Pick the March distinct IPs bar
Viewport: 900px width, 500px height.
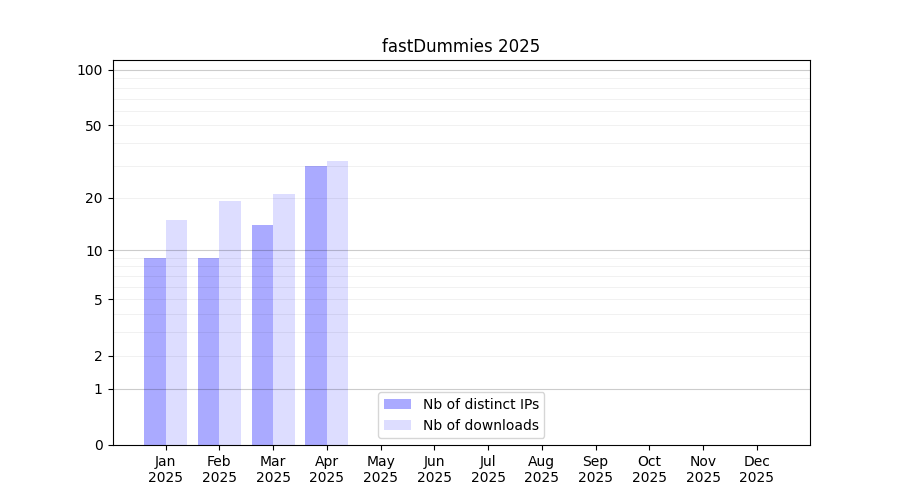click(x=262, y=335)
